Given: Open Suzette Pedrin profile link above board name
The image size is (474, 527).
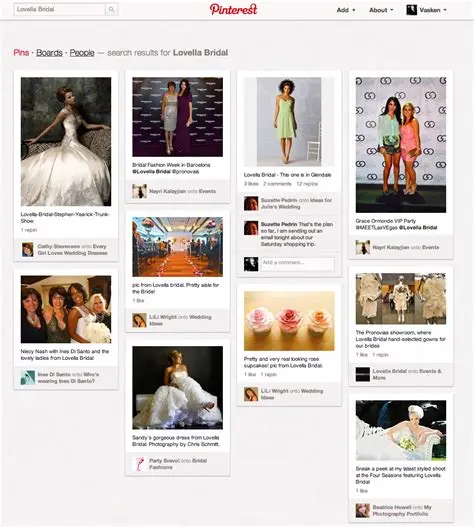Looking at the screenshot, I should 279,200.
